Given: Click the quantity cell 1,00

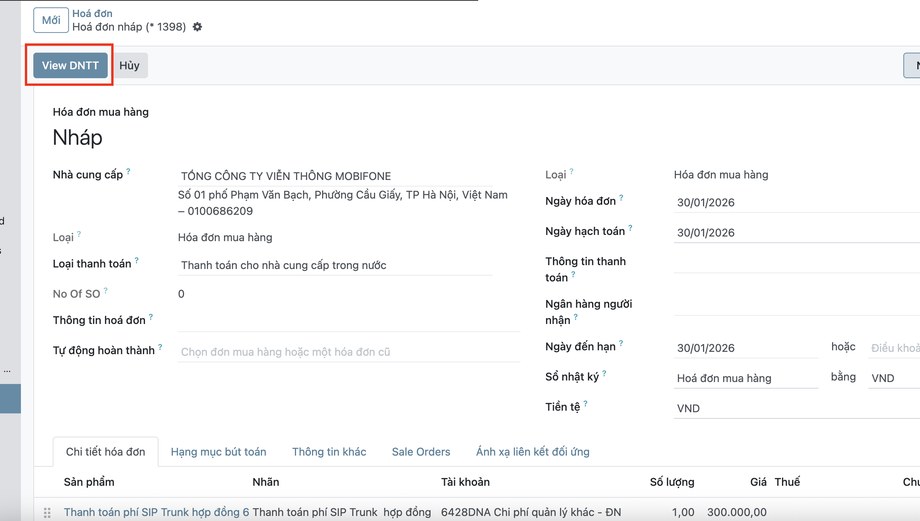Looking at the screenshot, I should tap(683, 512).
